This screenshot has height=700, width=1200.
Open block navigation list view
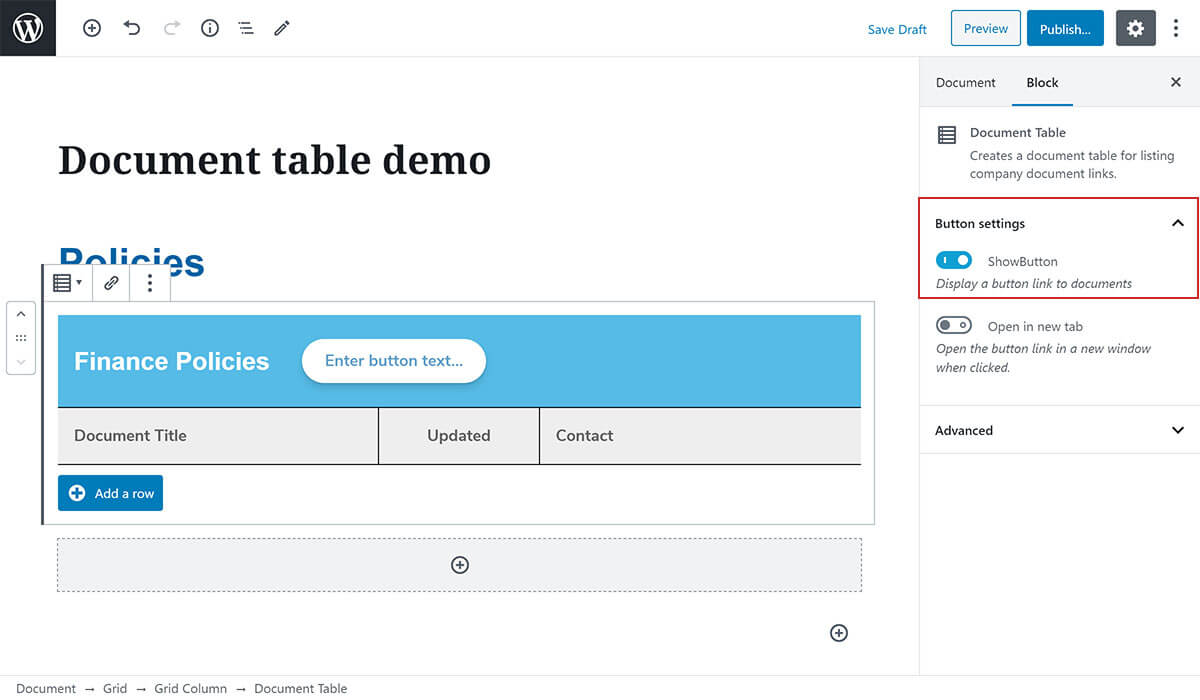(246, 29)
